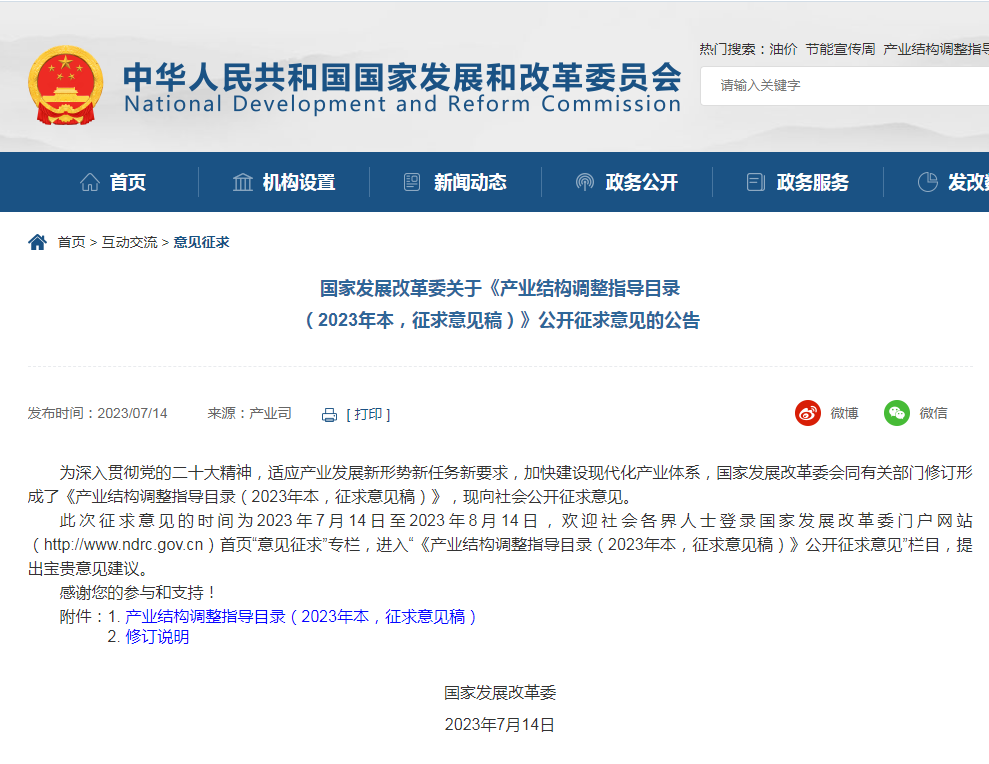Share via the red Weibo icon
The width and height of the screenshot is (989, 764).
tap(808, 413)
